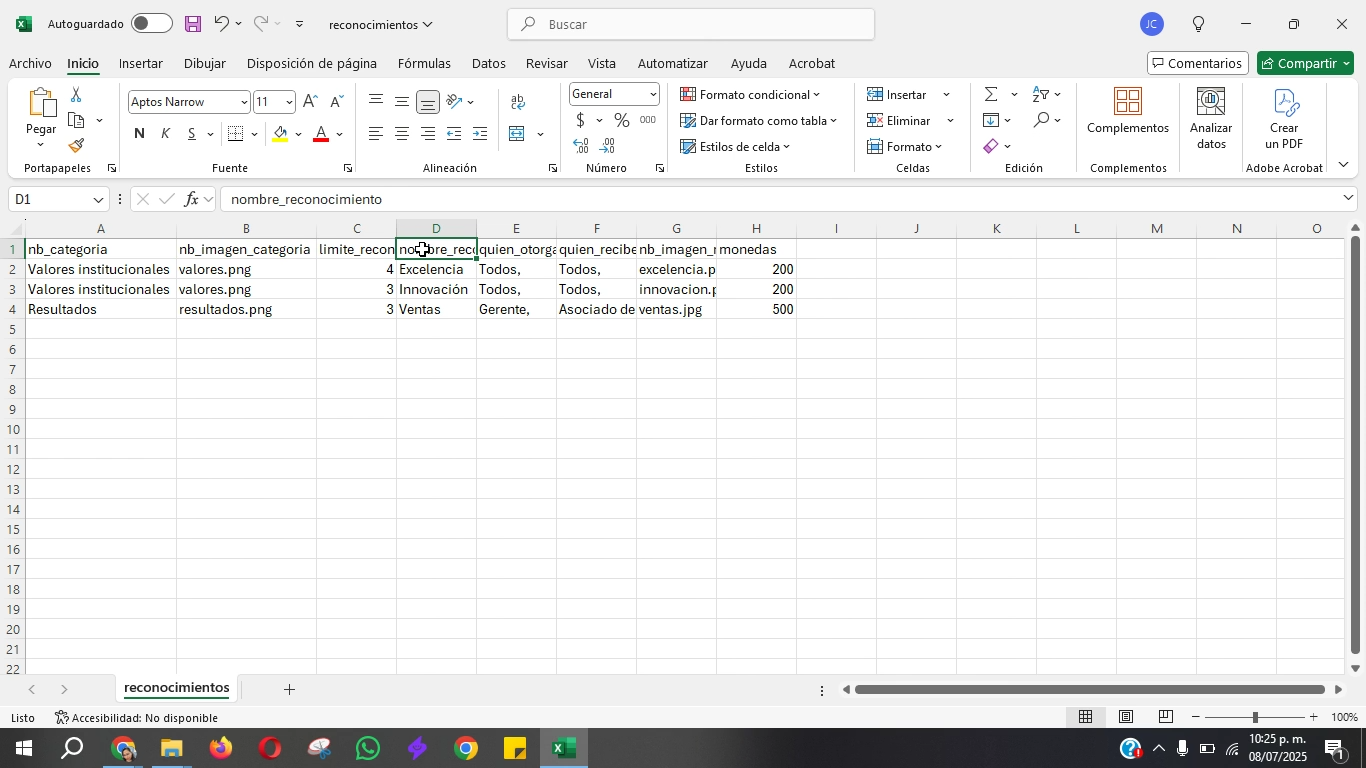Add a new sheet with plus

tap(289, 689)
